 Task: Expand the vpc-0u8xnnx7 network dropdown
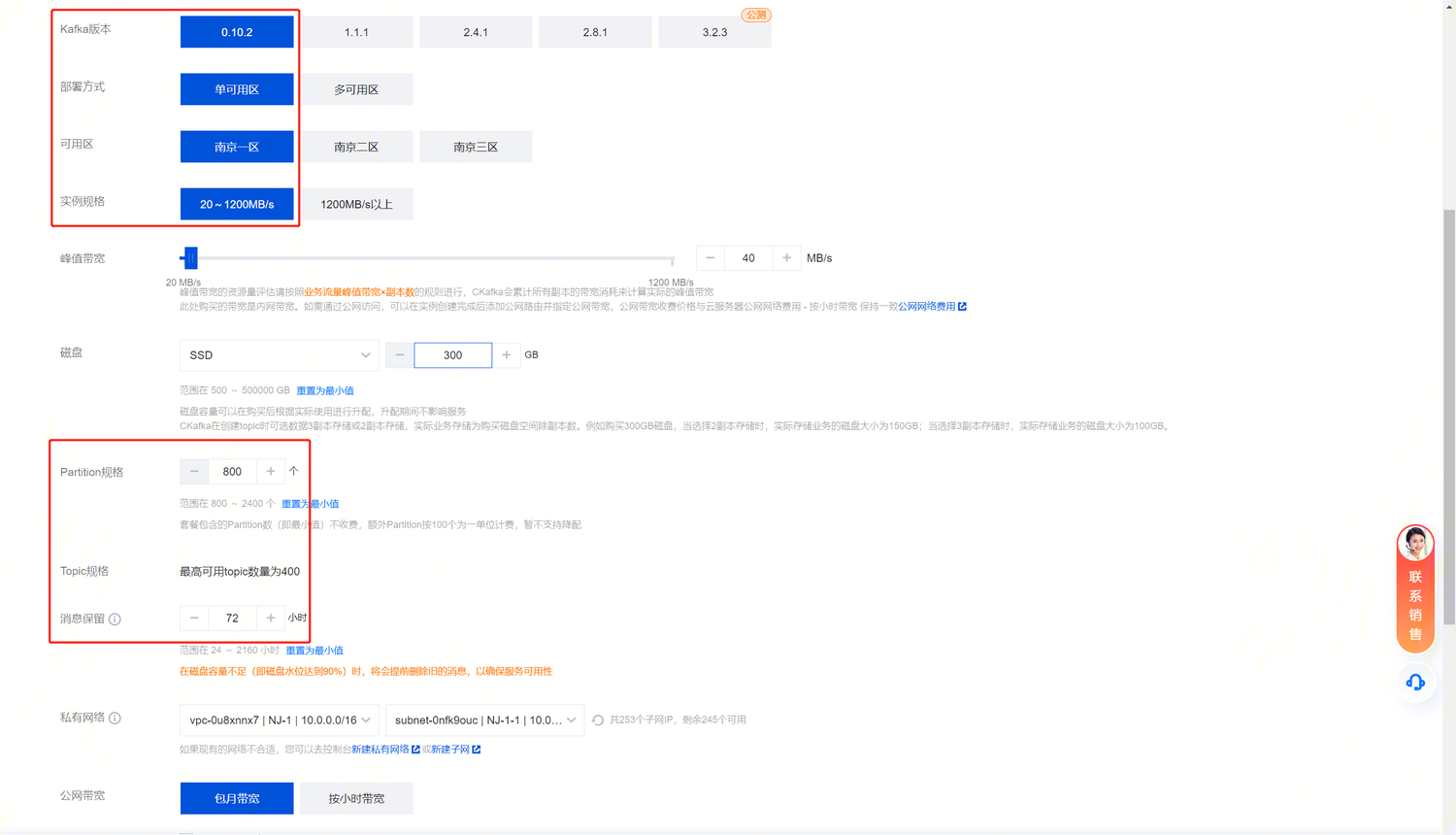point(279,720)
